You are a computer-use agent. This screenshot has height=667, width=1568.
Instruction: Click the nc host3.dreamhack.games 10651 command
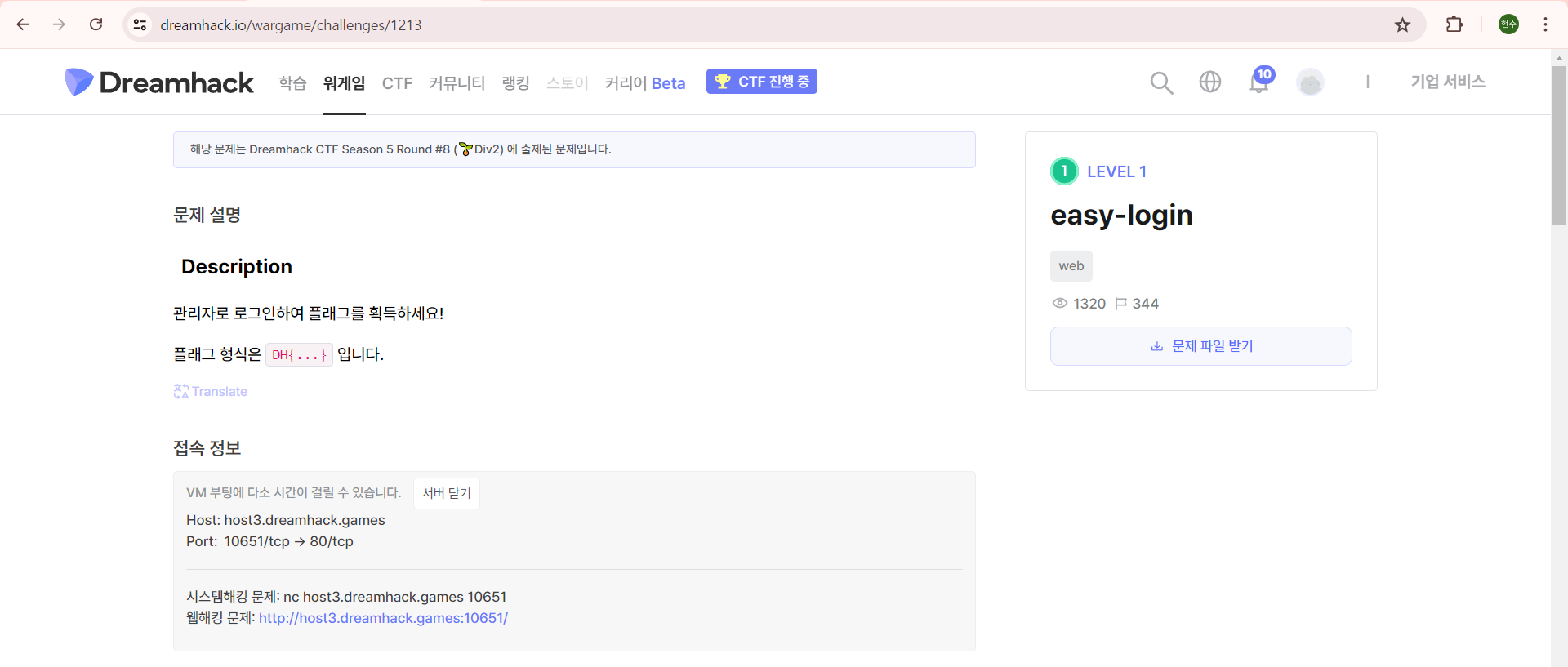[x=395, y=597]
